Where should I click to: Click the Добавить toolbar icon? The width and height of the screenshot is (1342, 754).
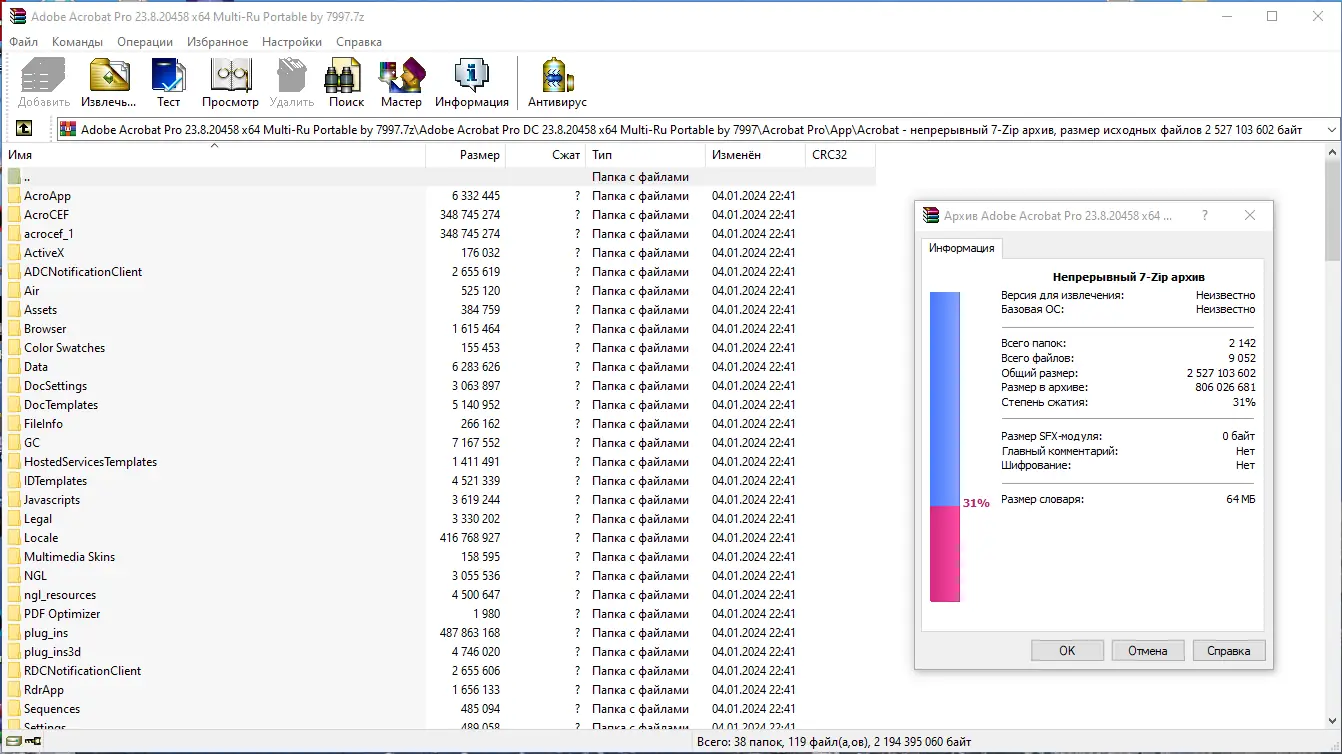click(44, 83)
